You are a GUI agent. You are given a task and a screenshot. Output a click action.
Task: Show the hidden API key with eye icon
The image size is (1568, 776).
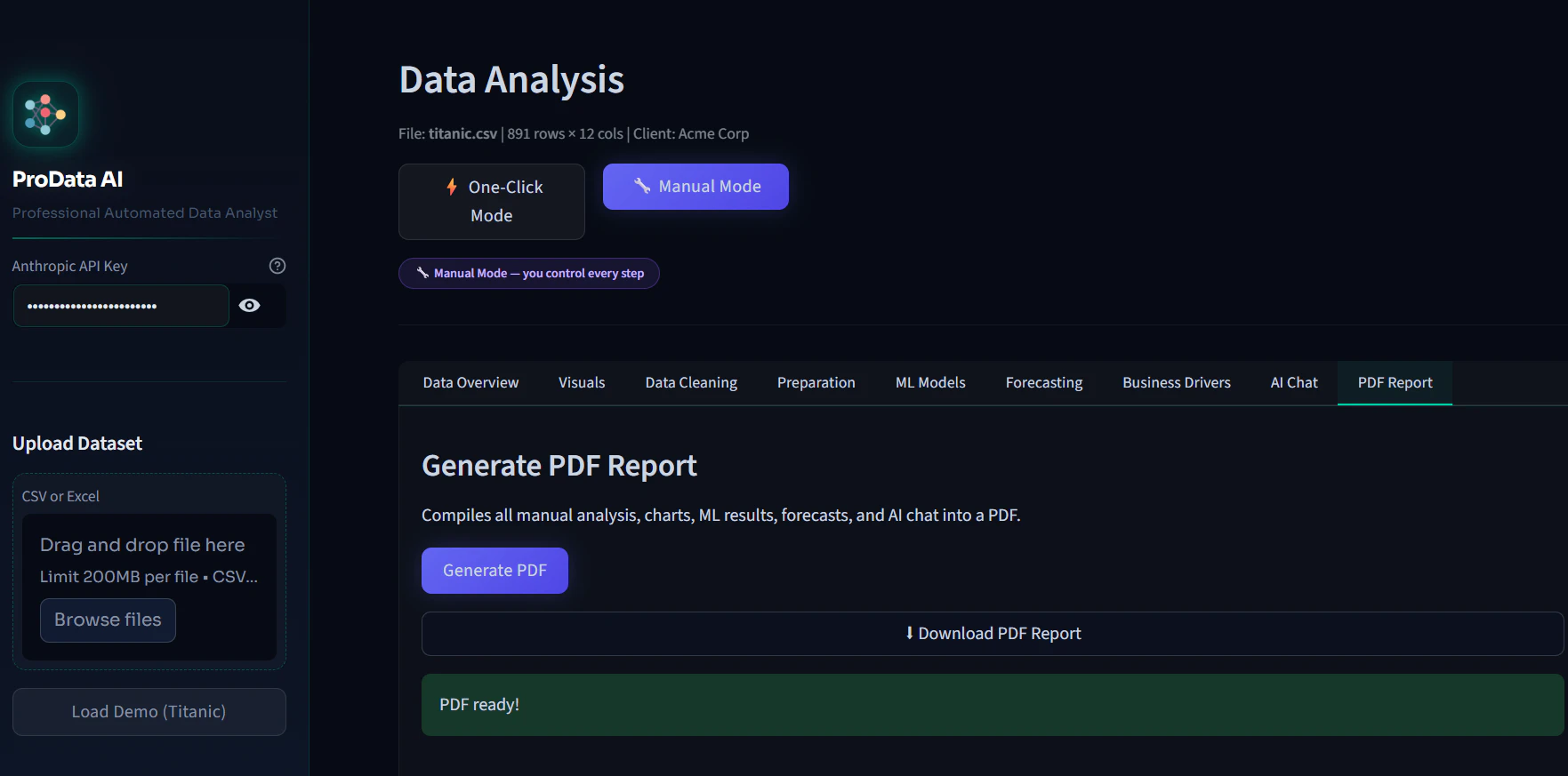pos(250,306)
